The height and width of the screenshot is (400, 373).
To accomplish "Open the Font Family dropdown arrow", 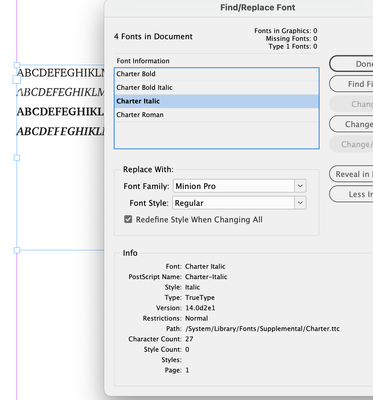I will click(x=300, y=186).
